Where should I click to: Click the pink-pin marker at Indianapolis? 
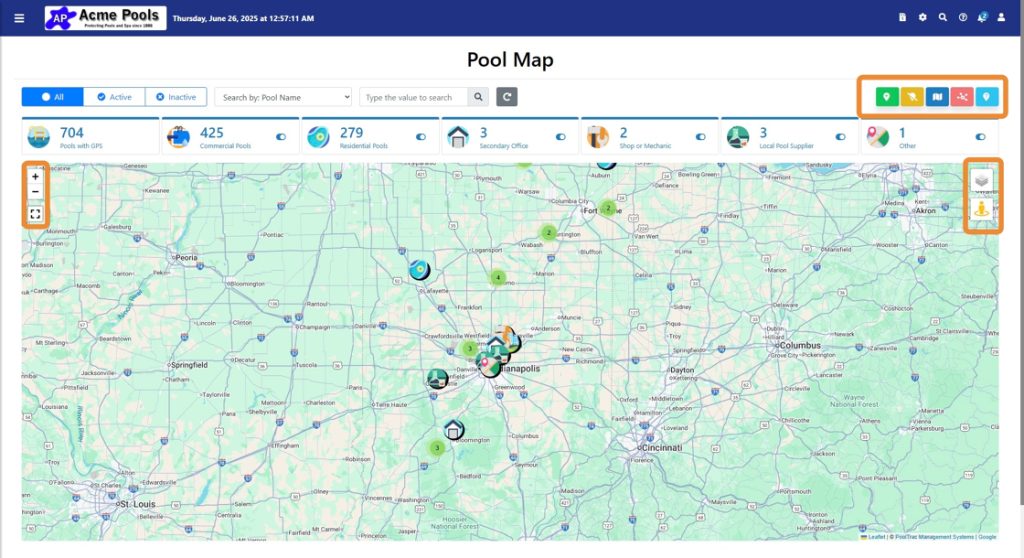[488, 365]
